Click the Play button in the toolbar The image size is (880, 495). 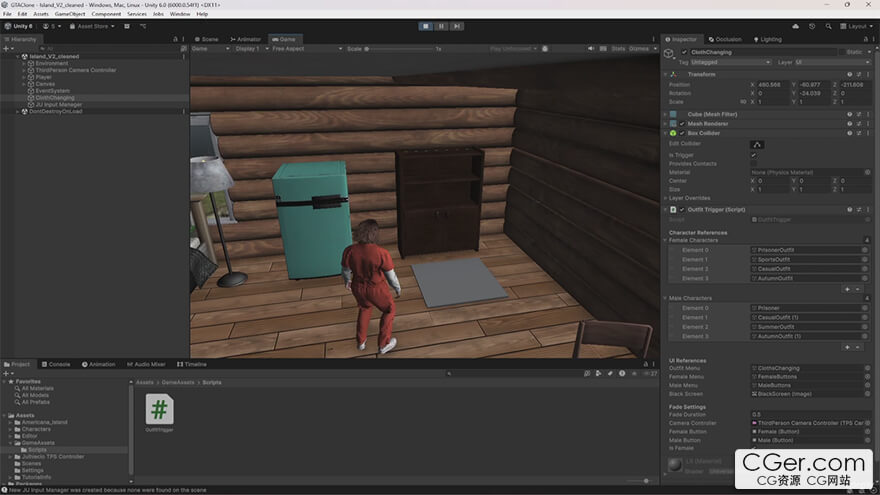tap(426, 26)
